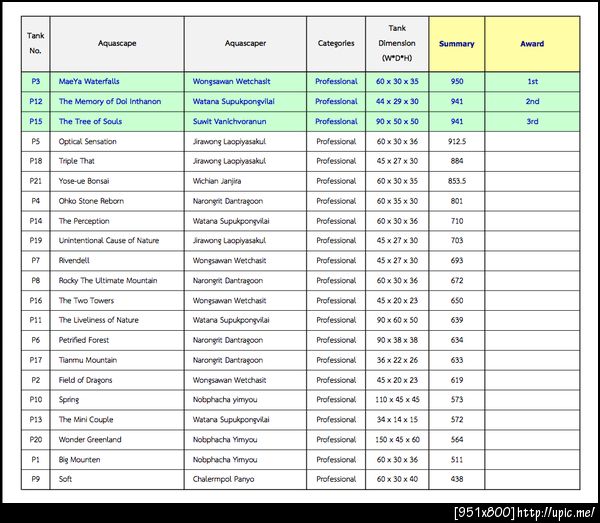Click summary score '912.5'

(x=457, y=142)
